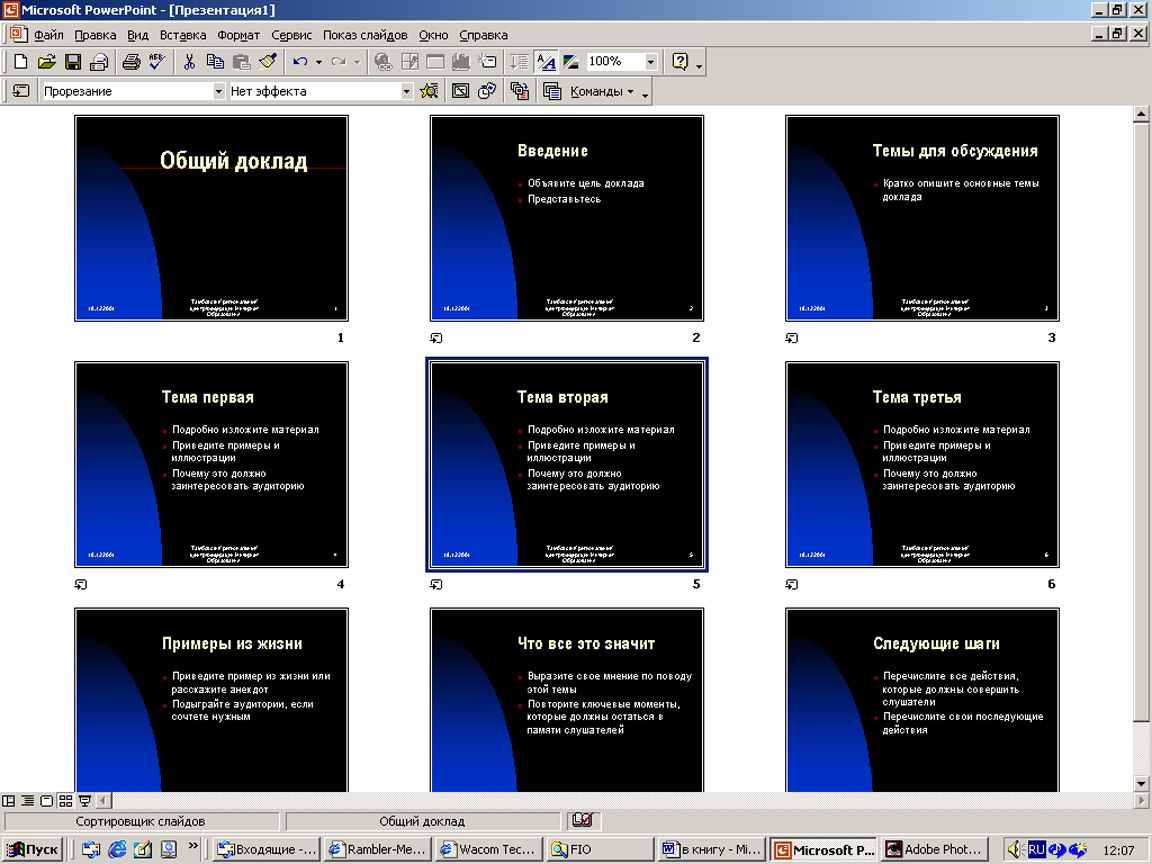Viewport: 1152px width, 864px height.
Task: Click the Help question mark icon
Action: pyautogui.click(x=680, y=62)
